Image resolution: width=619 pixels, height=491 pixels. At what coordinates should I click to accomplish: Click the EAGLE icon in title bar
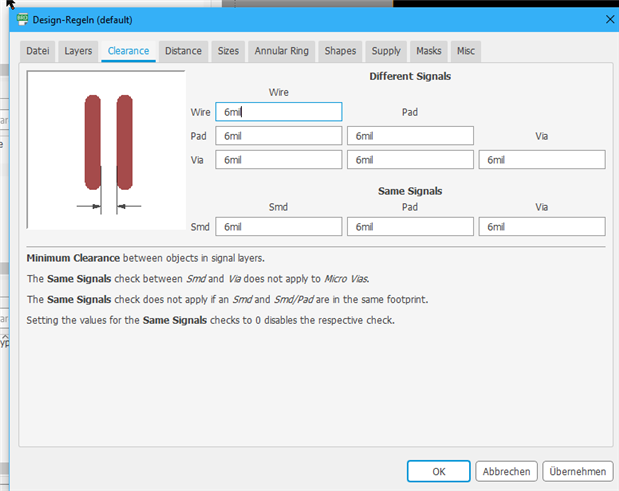coord(23,19)
